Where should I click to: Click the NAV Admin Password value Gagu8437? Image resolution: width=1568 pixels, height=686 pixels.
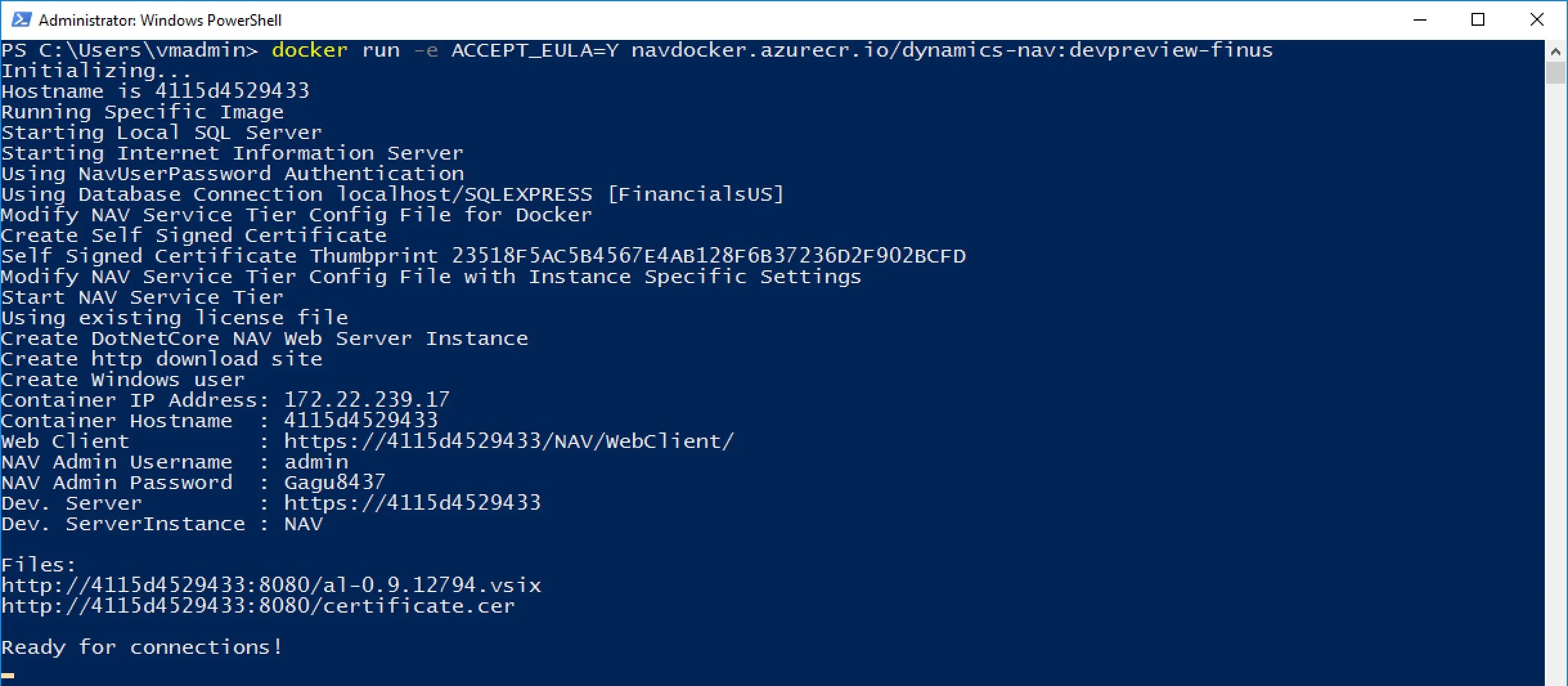(334, 482)
